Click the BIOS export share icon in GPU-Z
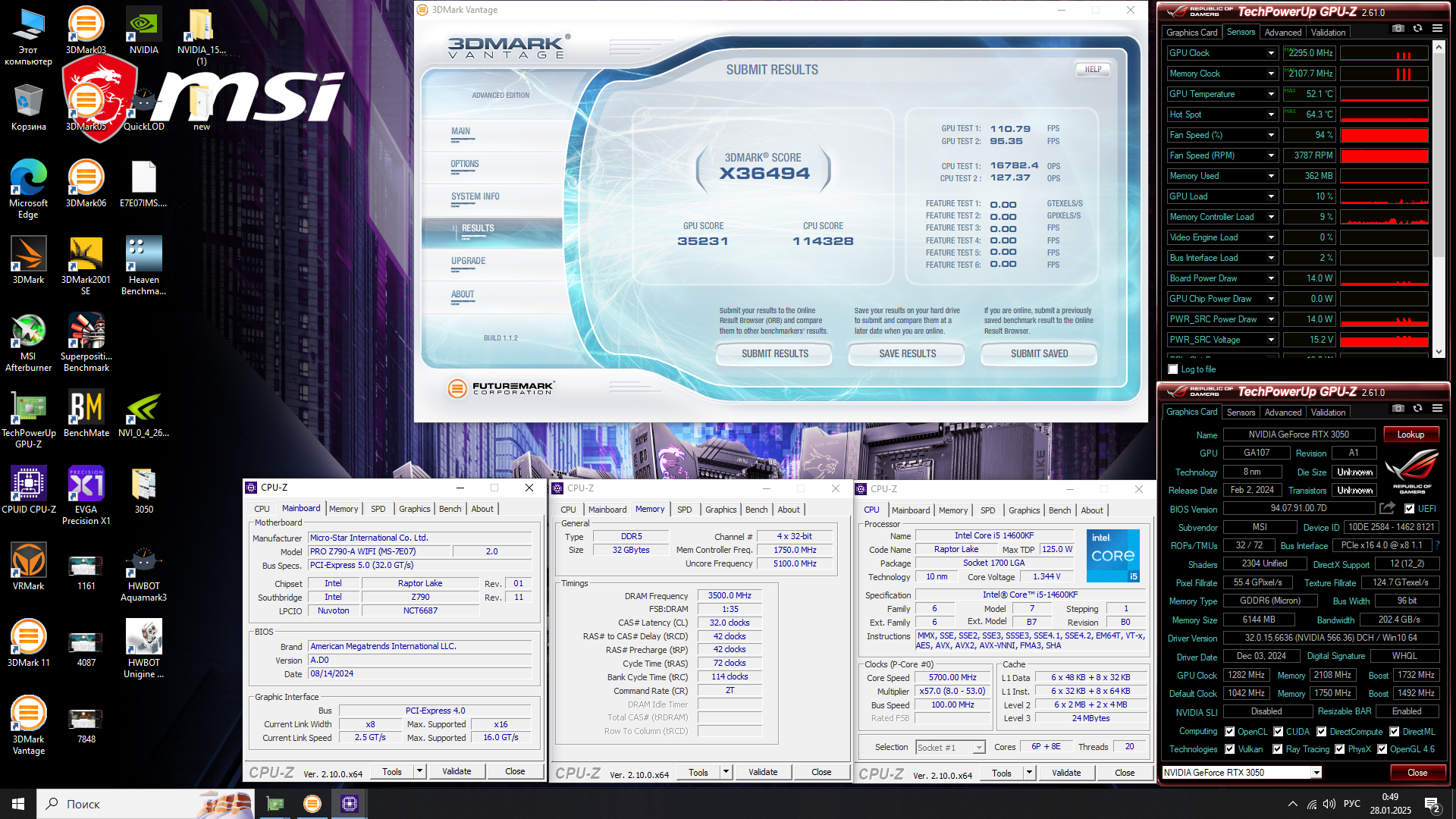Image resolution: width=1456 pixels, height=819 pixels. 1387,508
